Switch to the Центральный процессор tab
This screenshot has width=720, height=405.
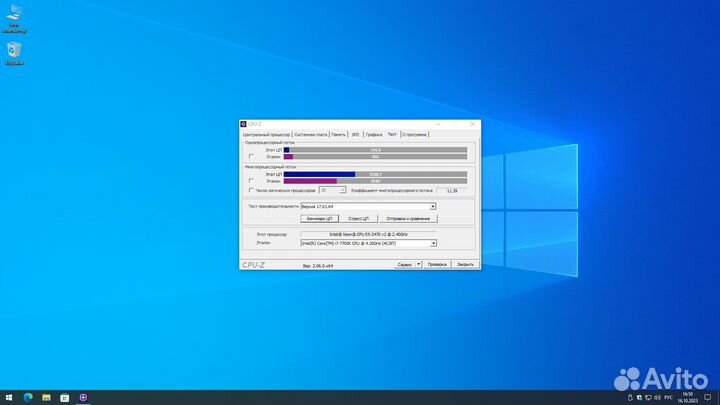tap(266, 135)
